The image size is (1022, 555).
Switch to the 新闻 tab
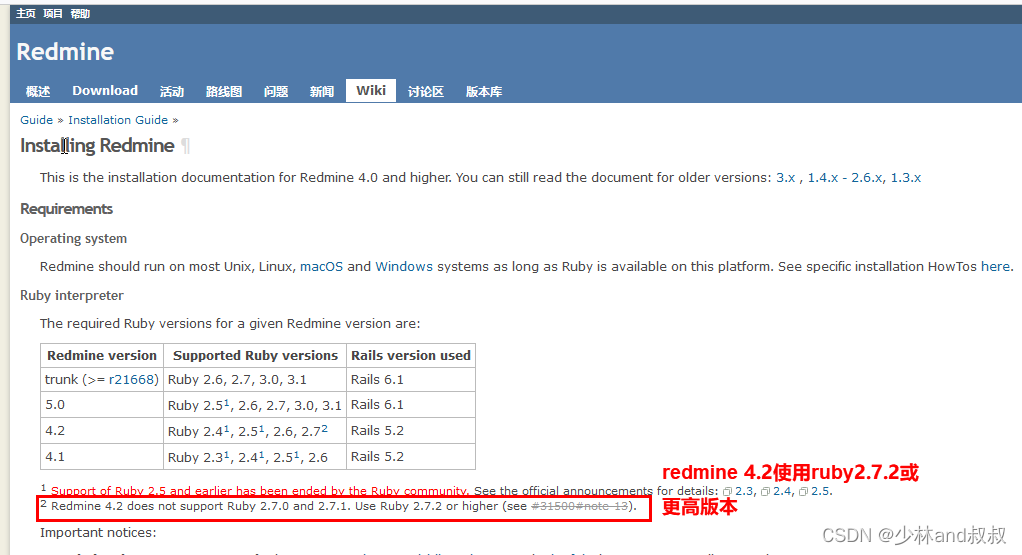321,91
